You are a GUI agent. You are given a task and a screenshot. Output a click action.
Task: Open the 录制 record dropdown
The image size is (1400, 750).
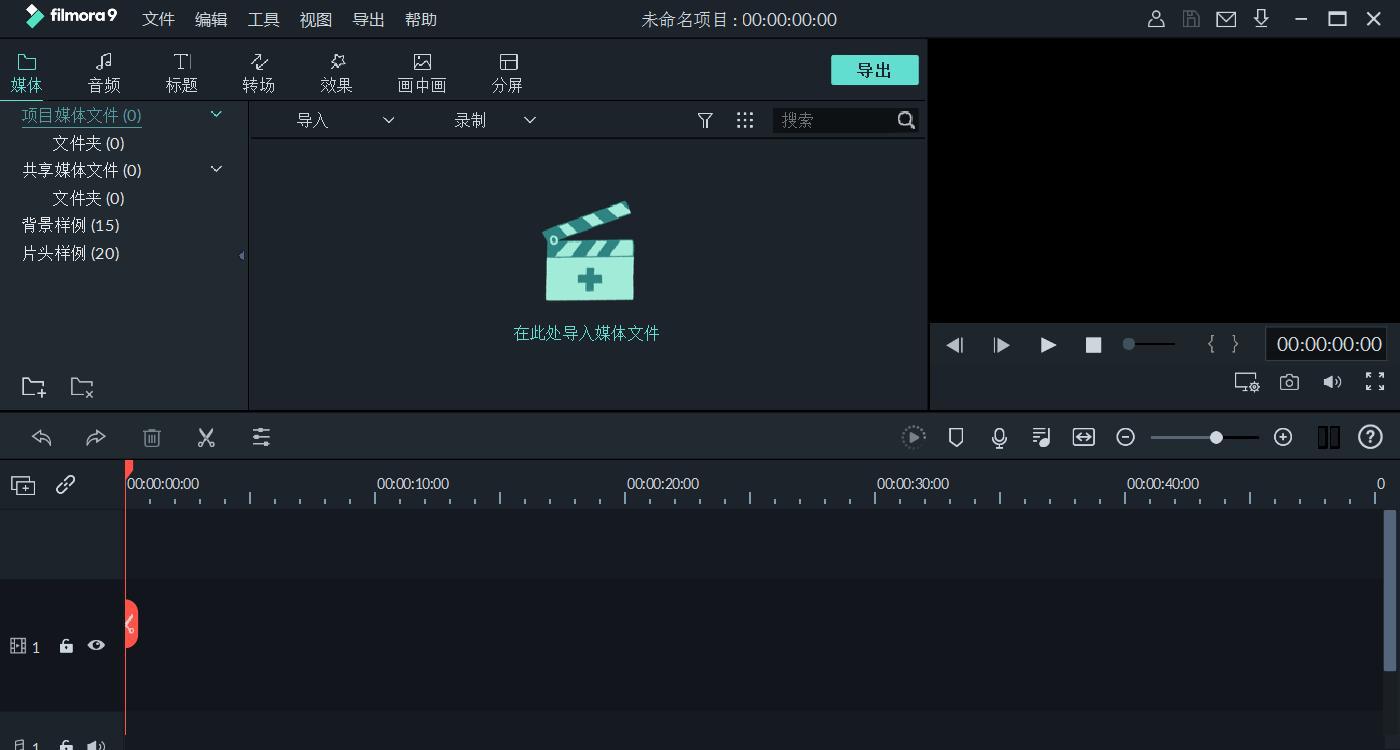529,119
